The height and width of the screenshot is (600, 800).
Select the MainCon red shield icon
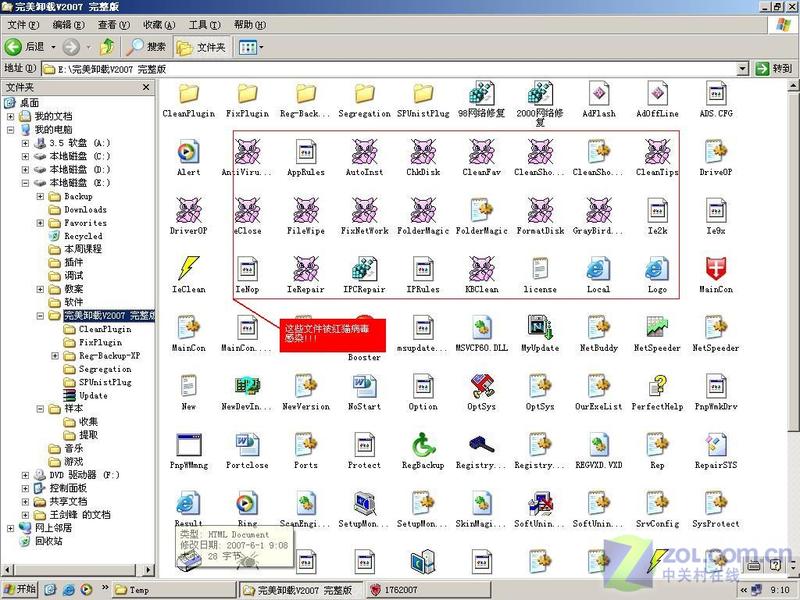pos(716,269)
